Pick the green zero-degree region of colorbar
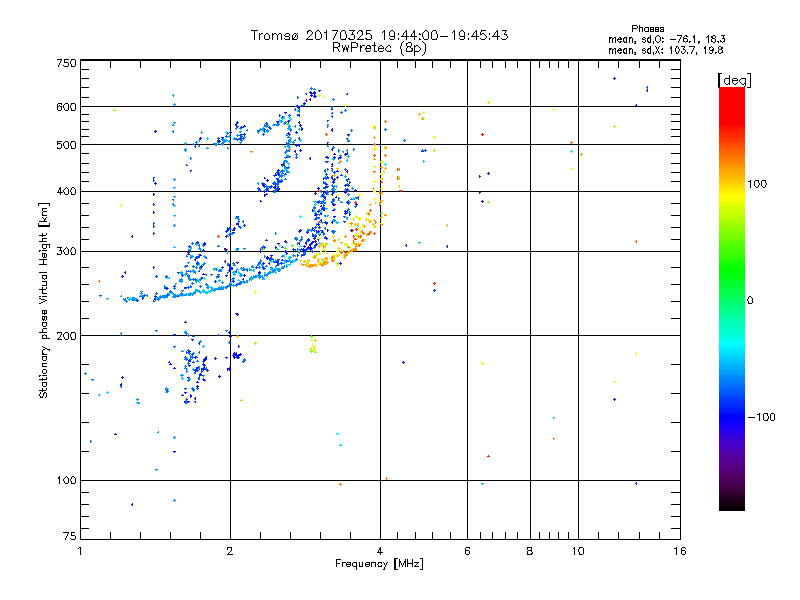This screenshot has height=600, width=800. (732, 300)
